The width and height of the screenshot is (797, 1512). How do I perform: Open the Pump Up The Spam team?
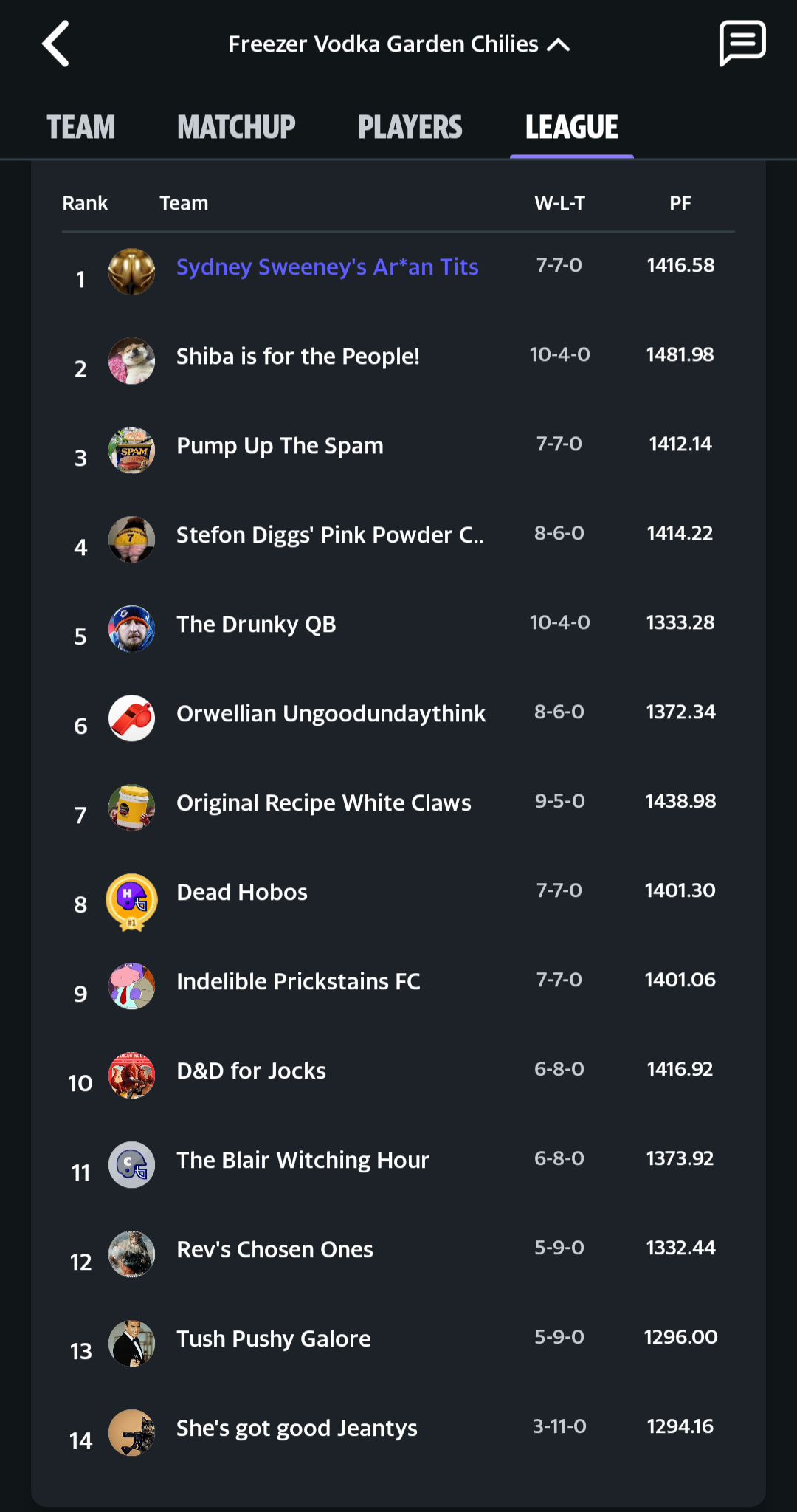[280, 446]
